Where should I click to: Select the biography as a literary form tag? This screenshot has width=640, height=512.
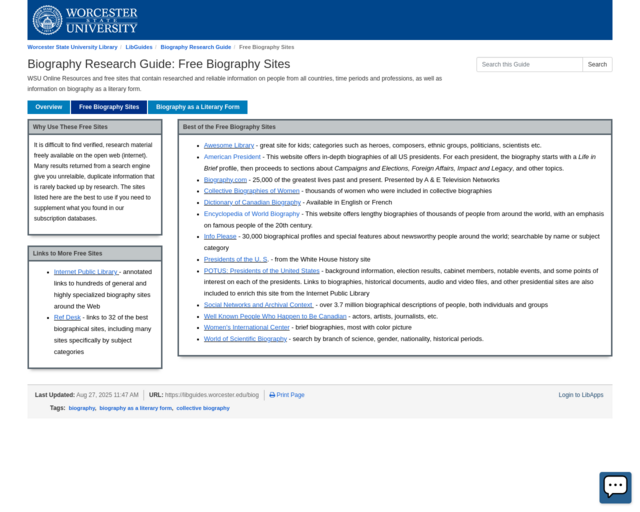[136, 408]
